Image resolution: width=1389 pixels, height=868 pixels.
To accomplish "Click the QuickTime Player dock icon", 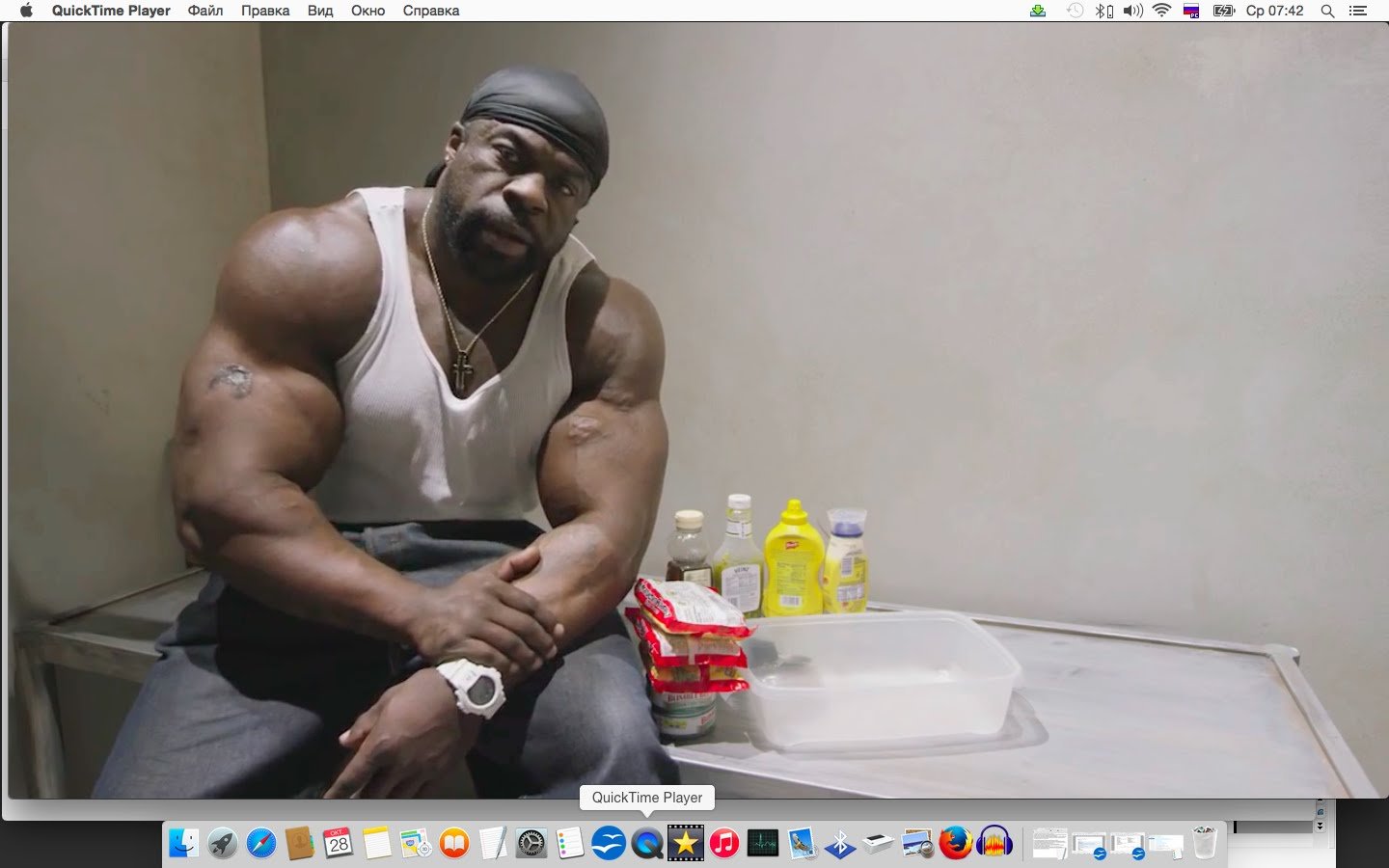I will [x=646, y=844].
